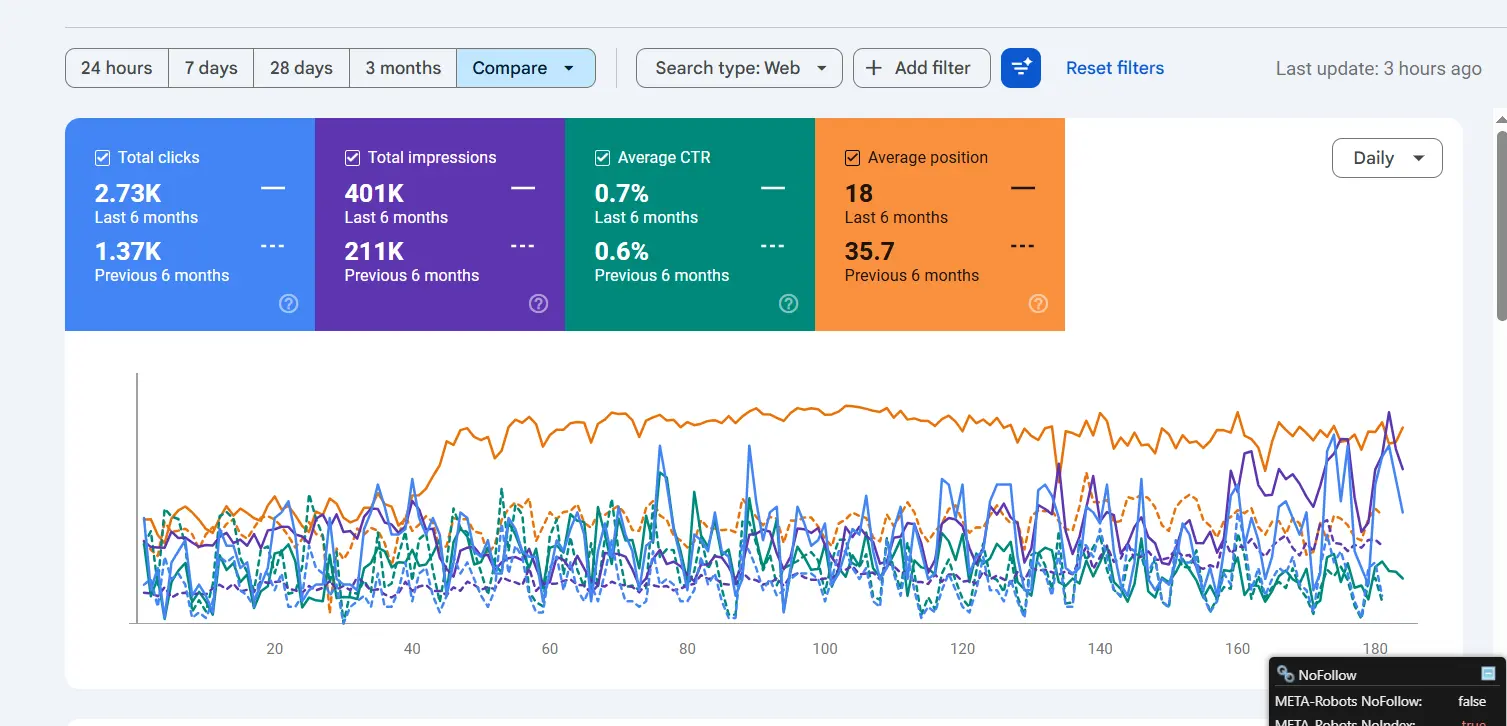Select the 7 days date range

tap(211, 68)
